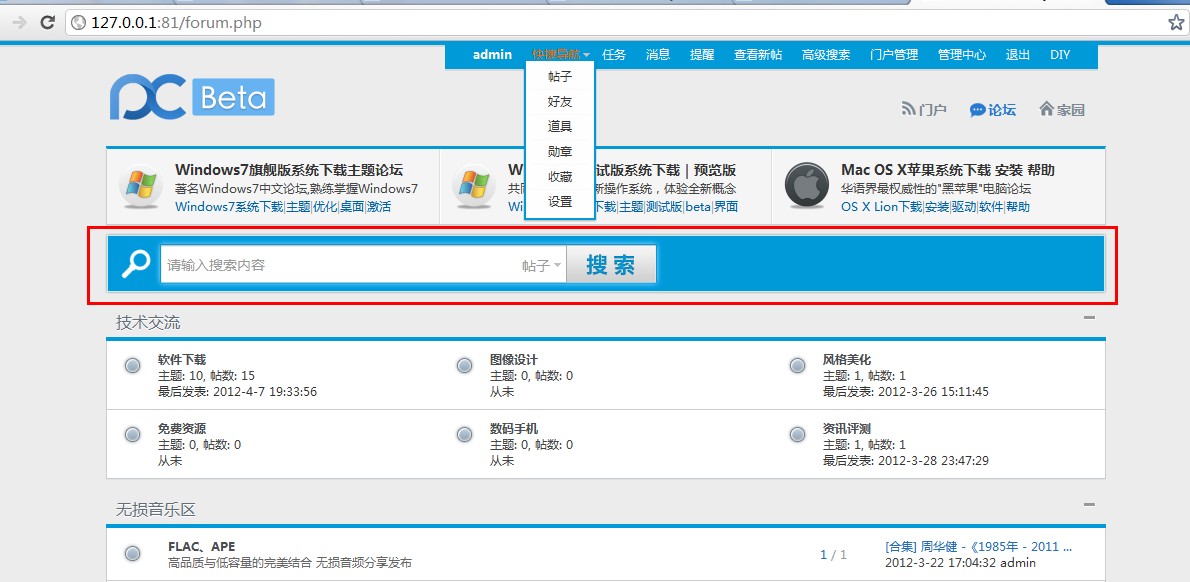Open 门户 with RSS icon
This screenshot has width=1190, height=582.
(924, 109)
